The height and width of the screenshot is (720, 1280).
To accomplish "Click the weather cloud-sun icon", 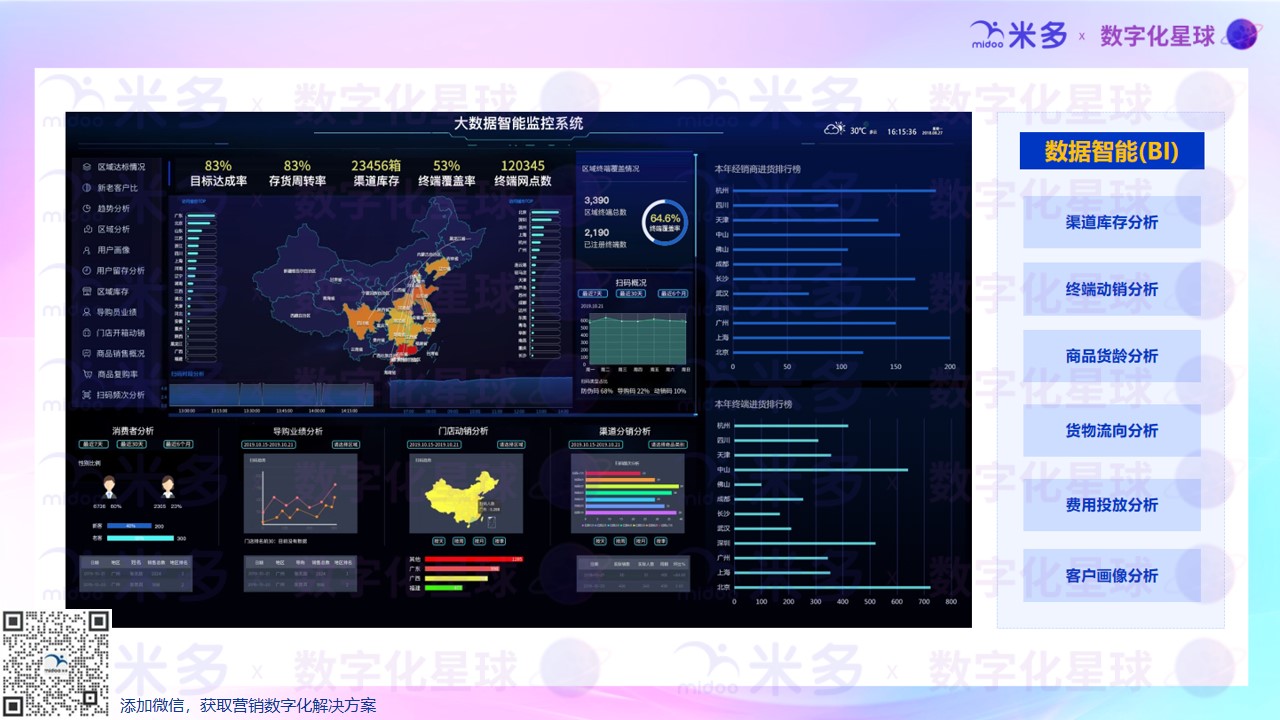I will 835,129.
